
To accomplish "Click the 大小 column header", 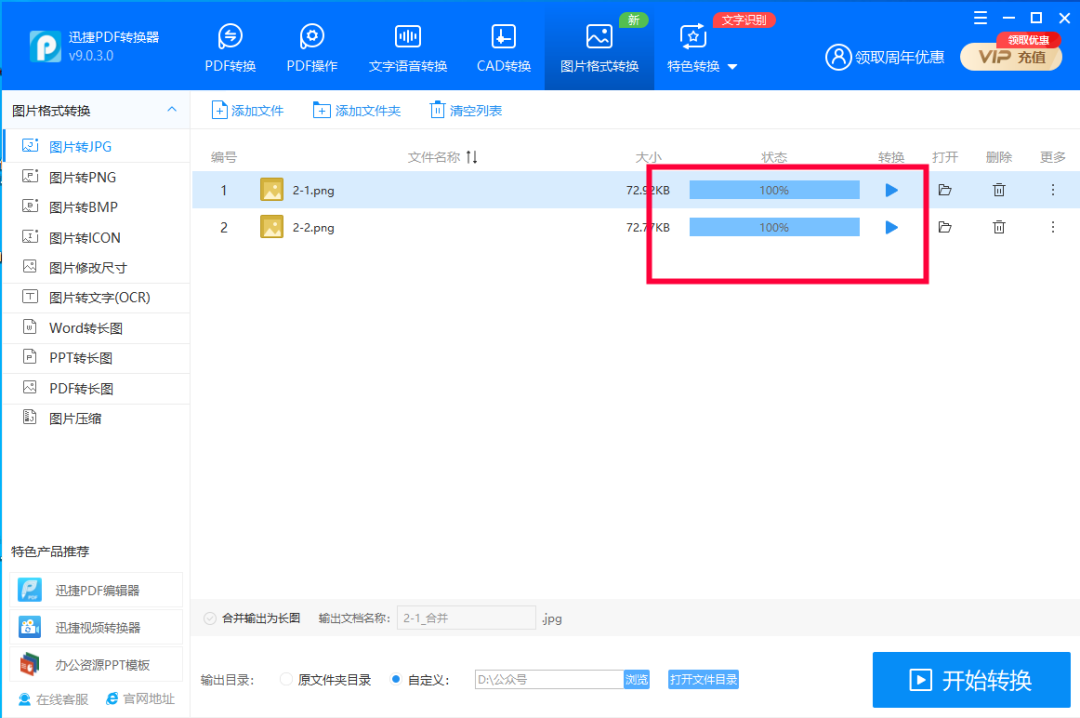I will tap(648, 157).
